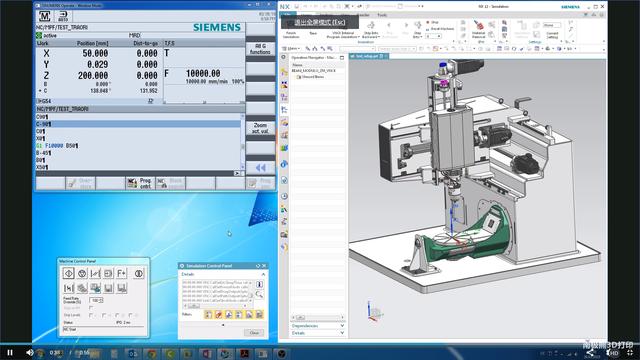Click the Tools tab in NX ribbon

[x=382, y=15]
